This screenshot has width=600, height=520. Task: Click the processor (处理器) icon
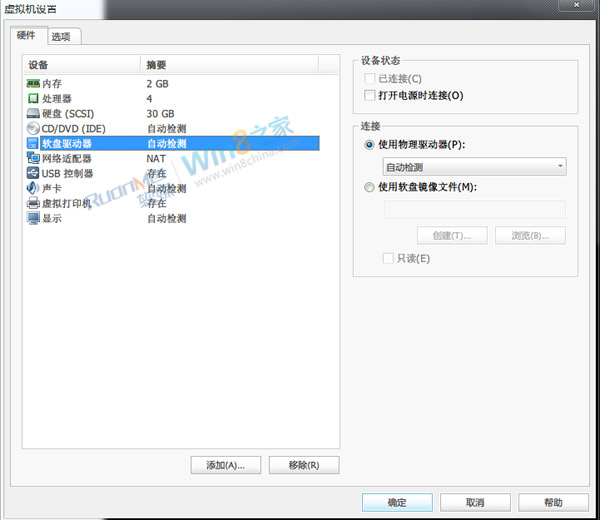pos(33,98)
